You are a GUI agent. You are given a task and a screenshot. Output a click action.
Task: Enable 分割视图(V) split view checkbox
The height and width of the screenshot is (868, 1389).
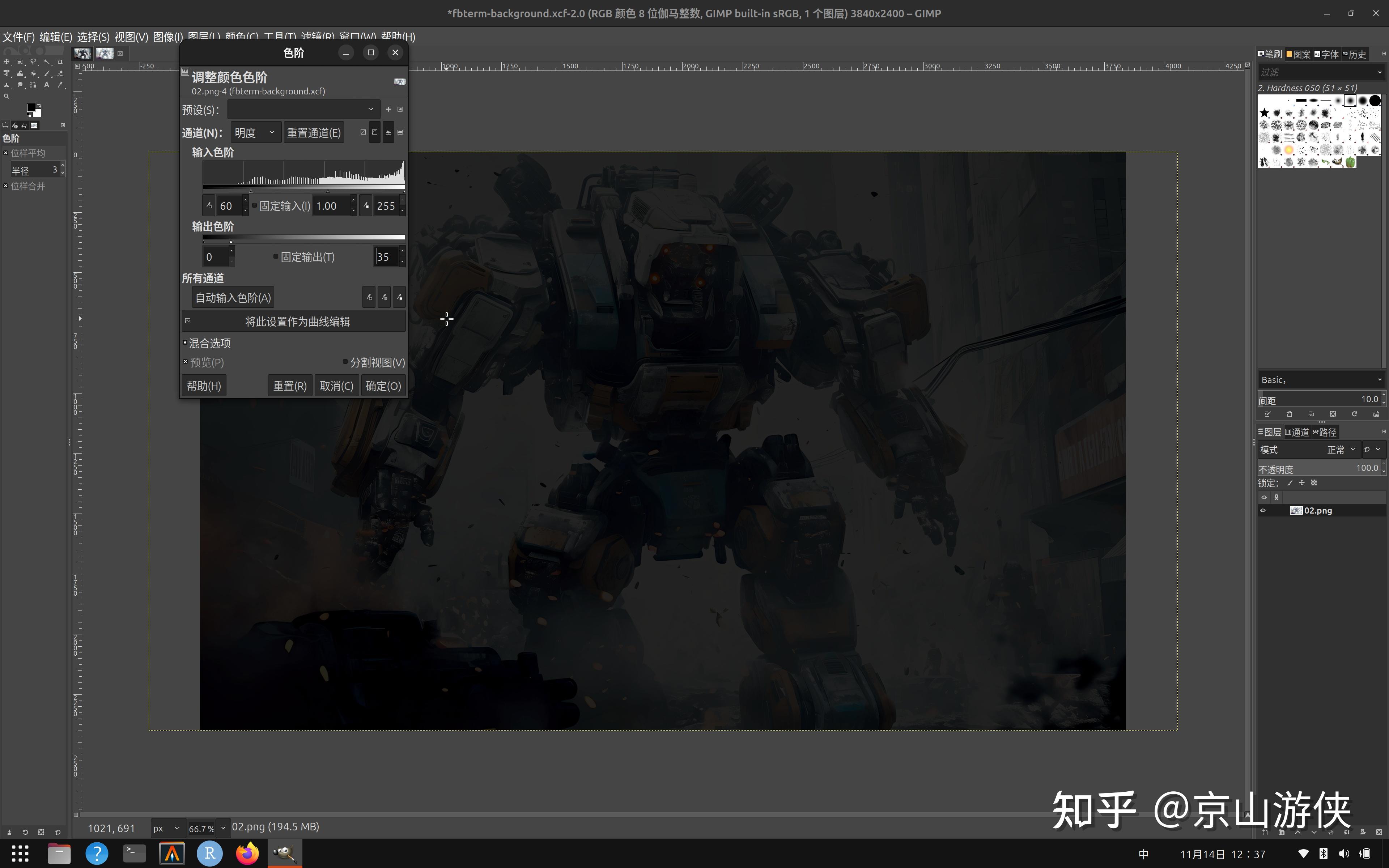[x=345, y=362]
